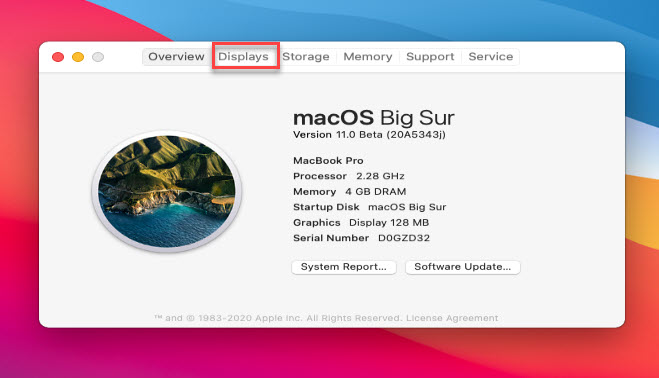
Task: Go to the Support tab
Action: [430, 57]
